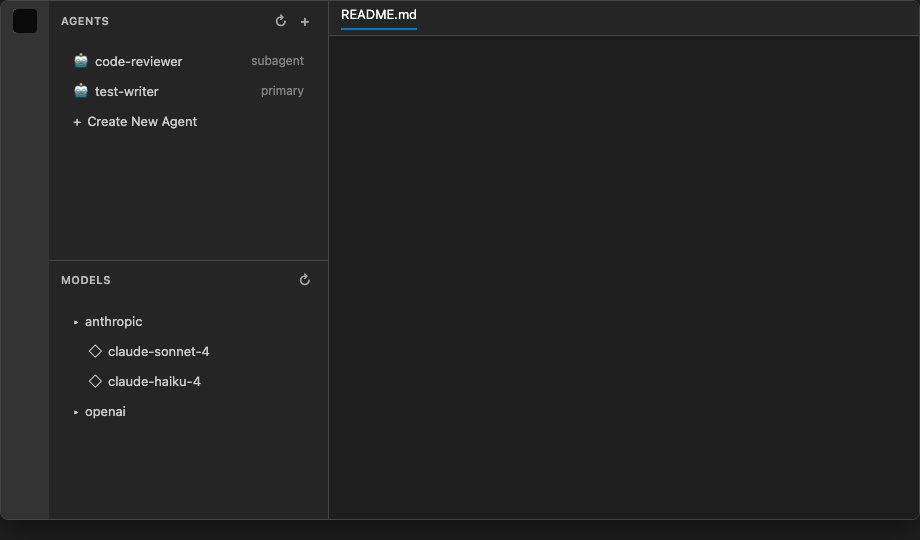Click the robot icon beside code-reviewer
This screenshot has width=920, height=540.
tap(81, 60)
